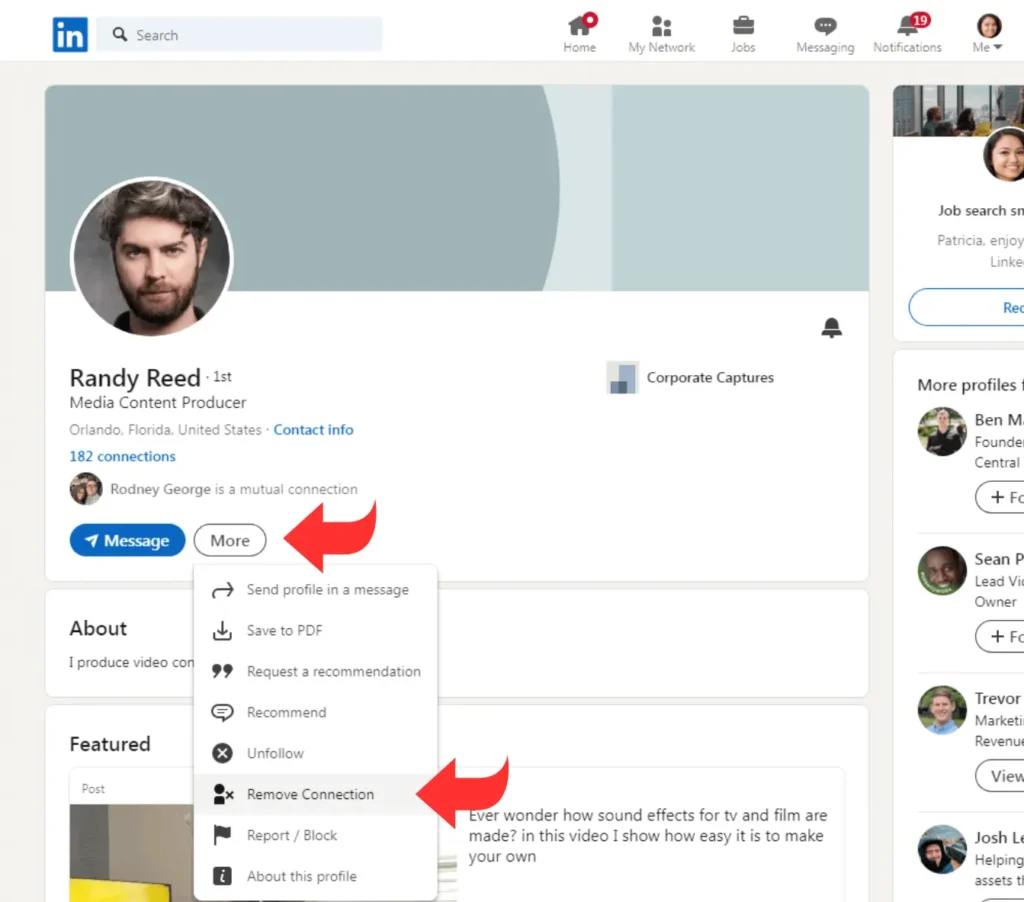Screen dimensions: 1024x902
Task: Open About this profile entry
Action: point(315,877)
